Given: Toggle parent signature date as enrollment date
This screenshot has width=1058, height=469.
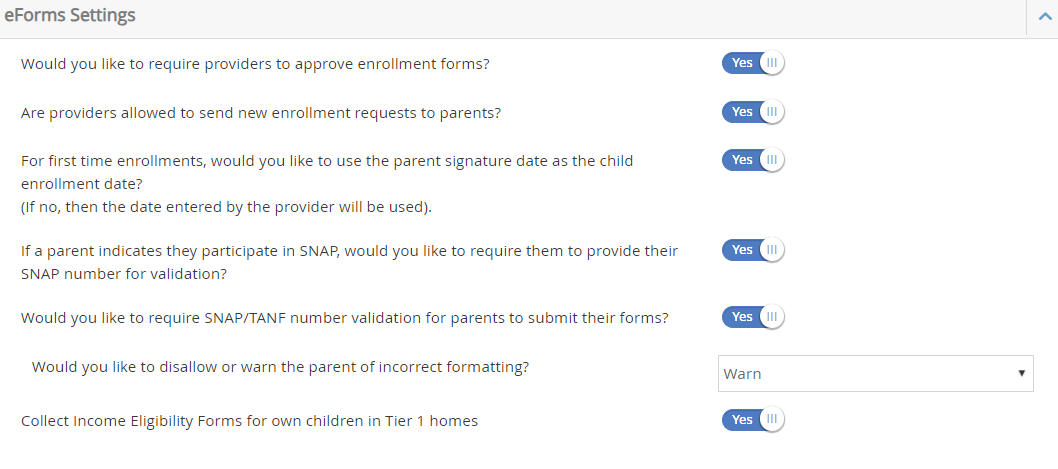Looking at the screenshot, I should [753, 160].
